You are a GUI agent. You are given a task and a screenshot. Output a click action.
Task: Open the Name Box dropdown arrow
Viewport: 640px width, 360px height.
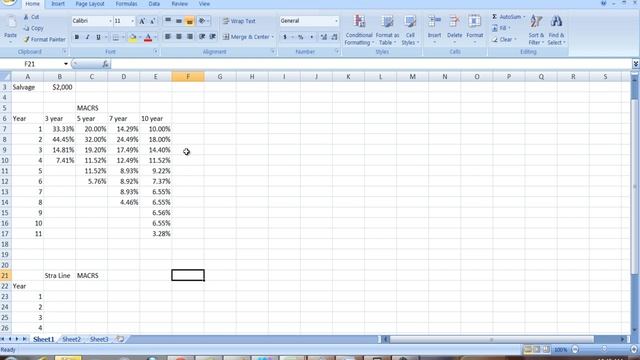[x=66, y=64]
